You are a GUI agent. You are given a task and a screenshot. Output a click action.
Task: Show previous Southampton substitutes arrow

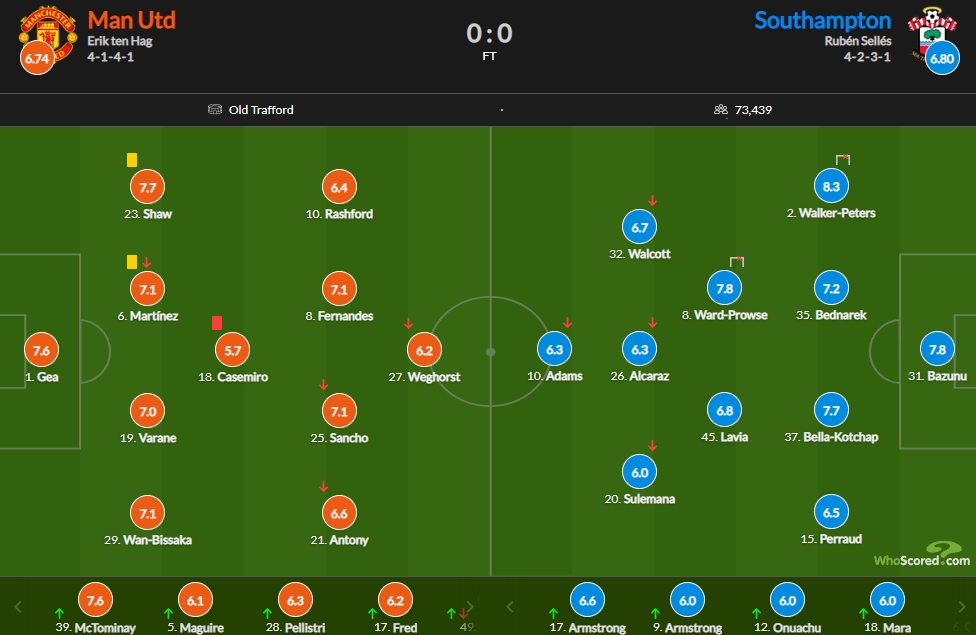[510, 606]
